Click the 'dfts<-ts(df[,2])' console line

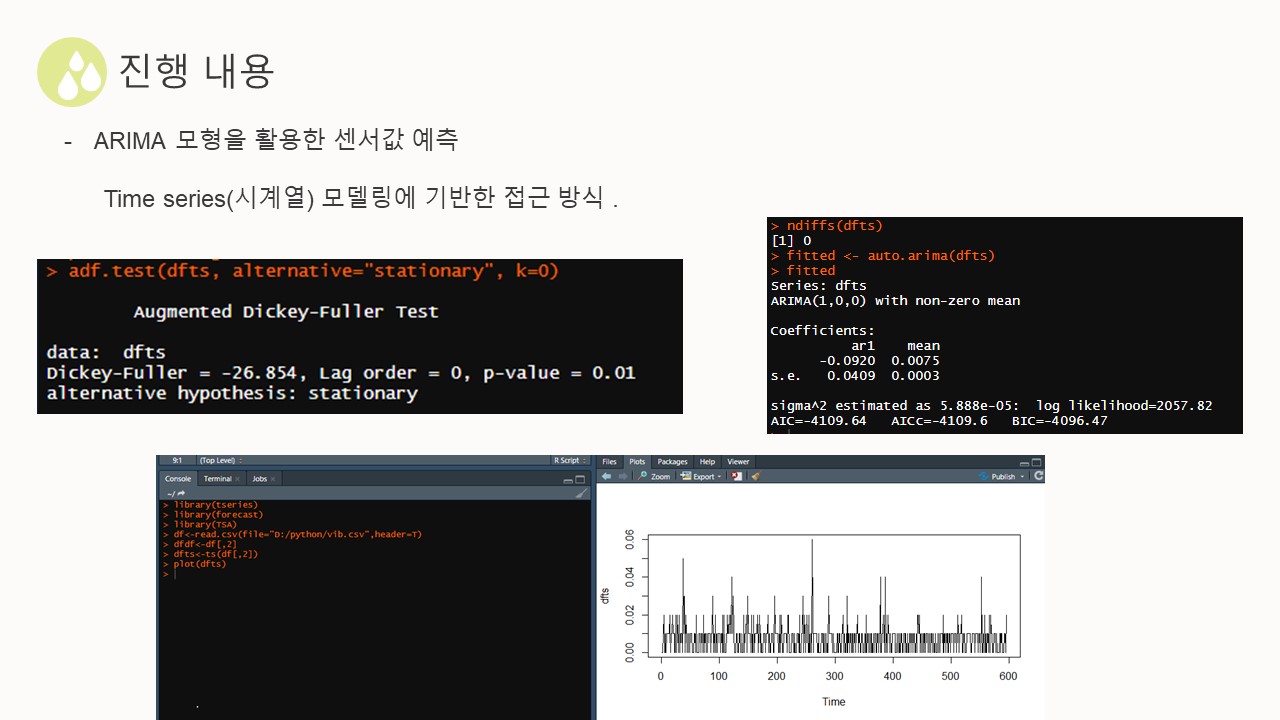click(210, 554)
